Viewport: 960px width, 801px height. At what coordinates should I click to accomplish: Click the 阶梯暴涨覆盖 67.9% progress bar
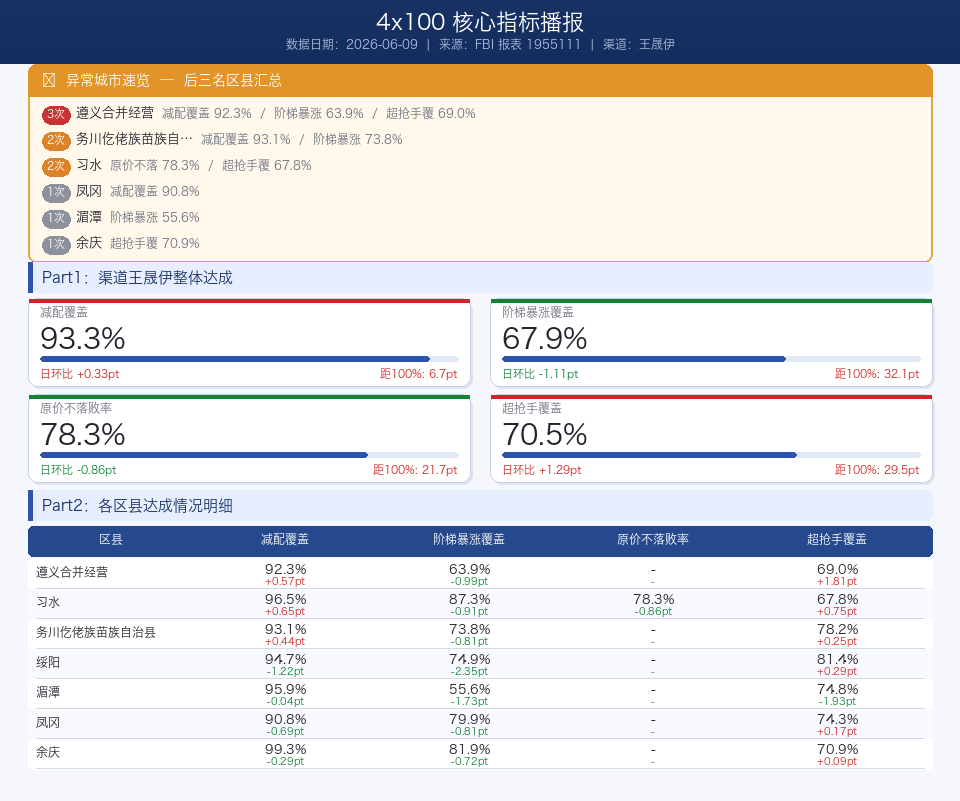click(x=711, y=359)
